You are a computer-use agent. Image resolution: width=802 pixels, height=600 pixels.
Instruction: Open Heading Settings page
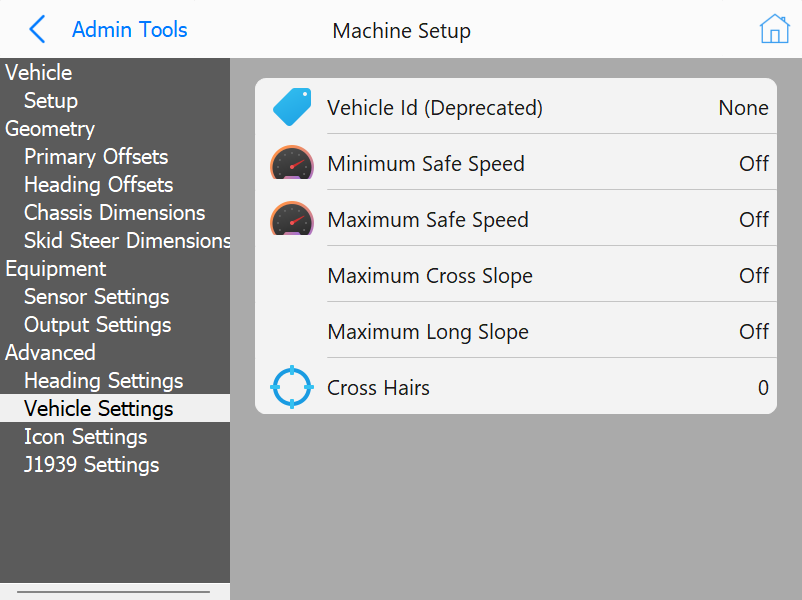coord(115,381)
